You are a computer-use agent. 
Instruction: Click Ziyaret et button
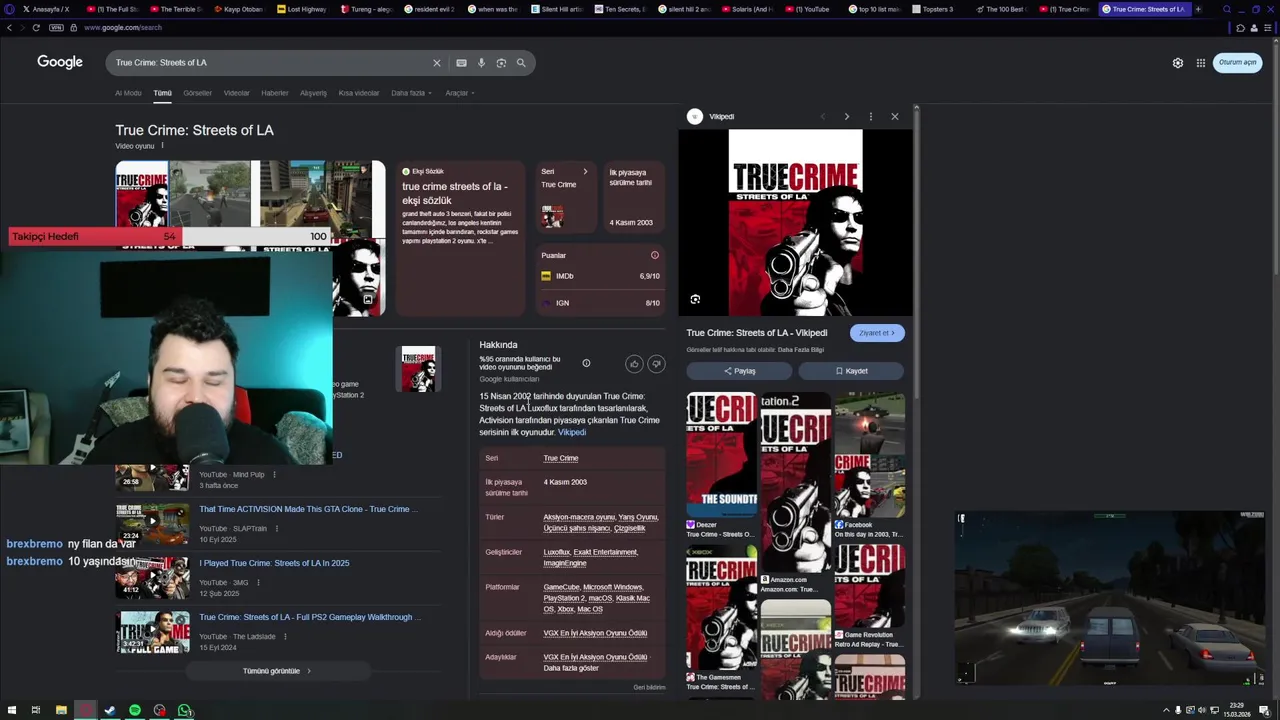pyautogui.click(x=877, y=333)
